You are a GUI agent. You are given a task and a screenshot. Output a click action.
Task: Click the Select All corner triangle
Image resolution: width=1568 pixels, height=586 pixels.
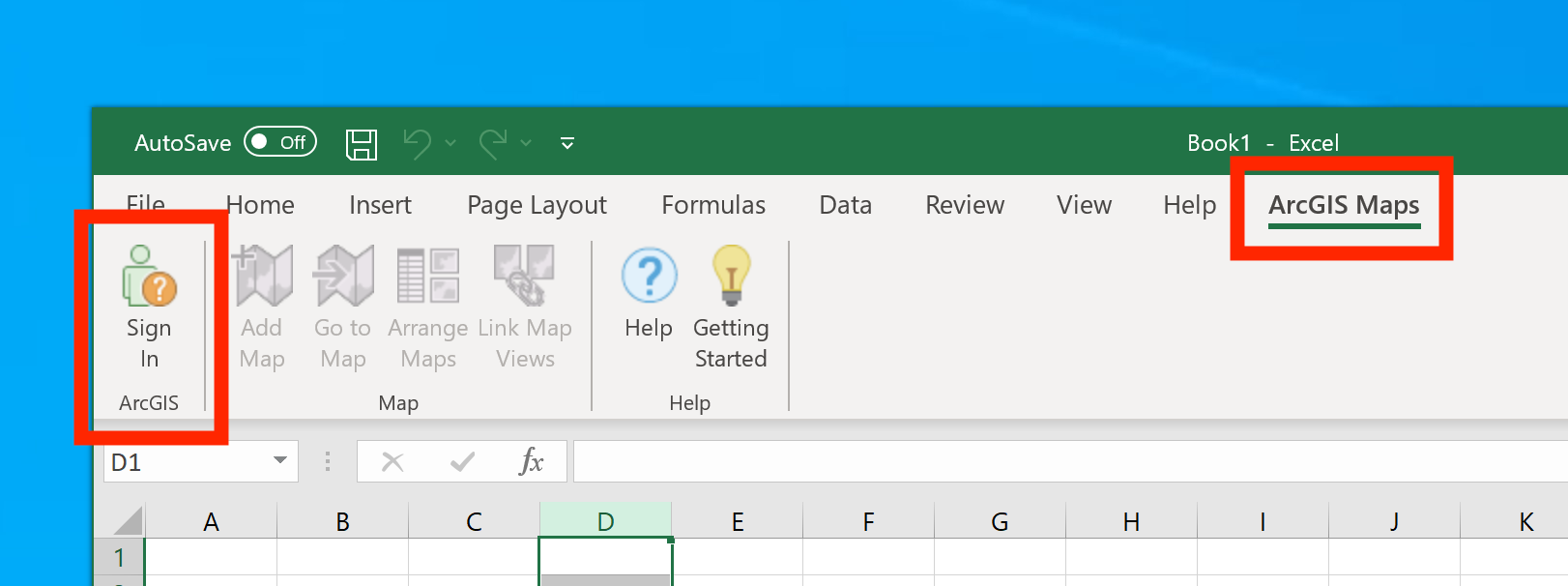[128, 521]
